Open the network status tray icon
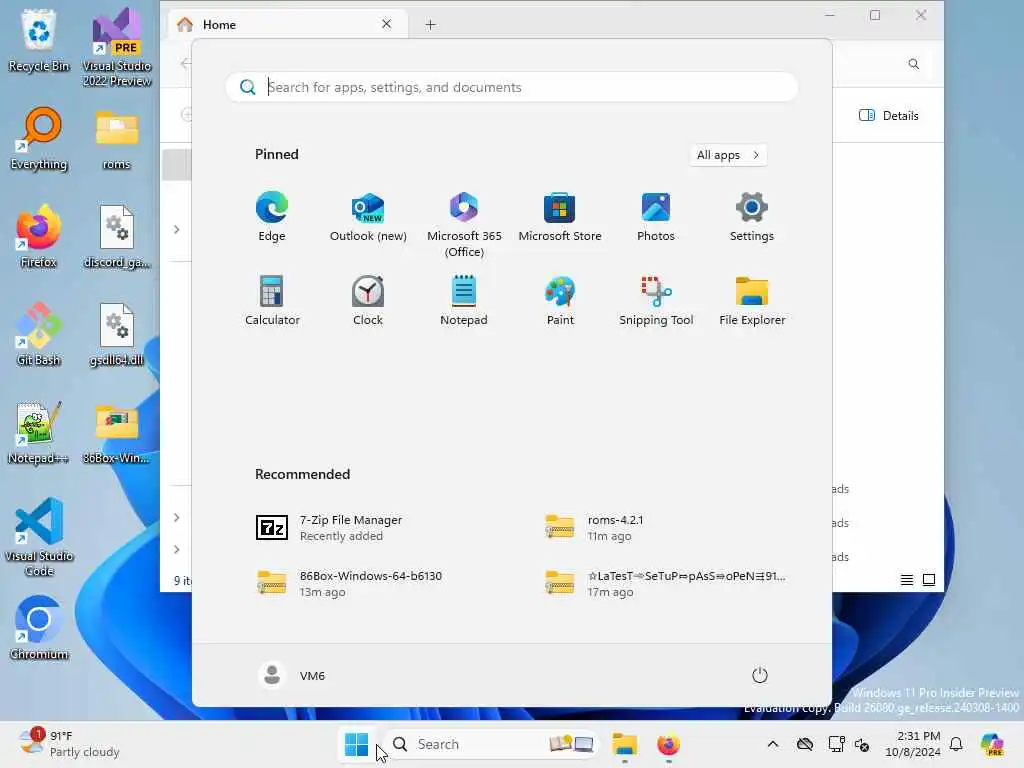Image resolution: width=1024 pixels, height=768 pixels. pyautogui.click(x=836, y=744)
